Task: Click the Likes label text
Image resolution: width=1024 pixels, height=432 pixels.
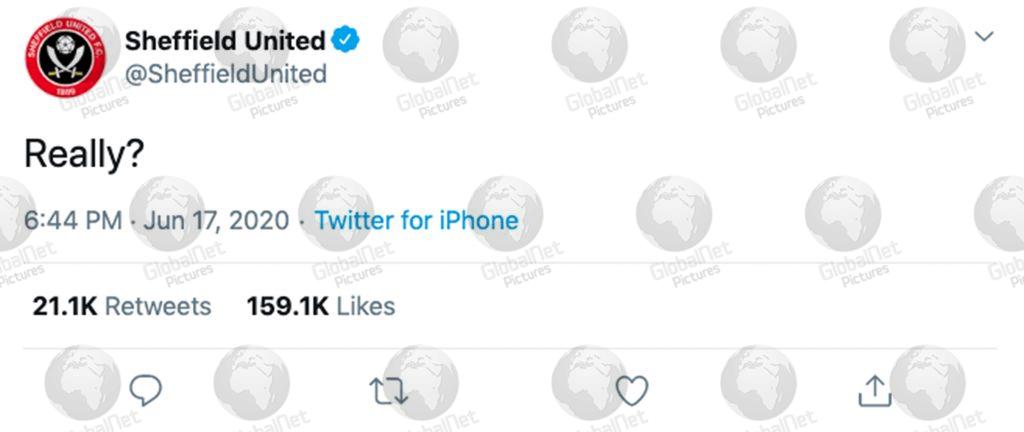Action: 365,306
